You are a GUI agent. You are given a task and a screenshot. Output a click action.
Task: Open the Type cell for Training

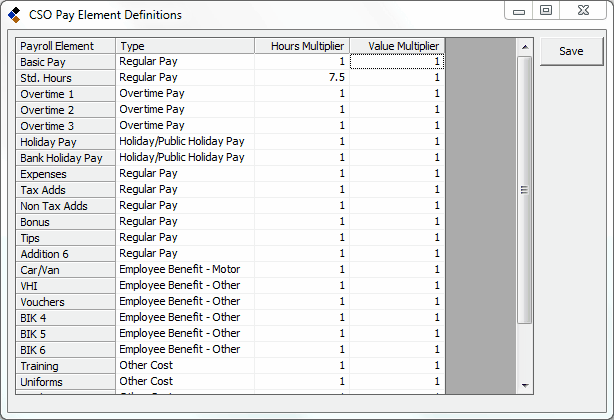tap(178, 366)
